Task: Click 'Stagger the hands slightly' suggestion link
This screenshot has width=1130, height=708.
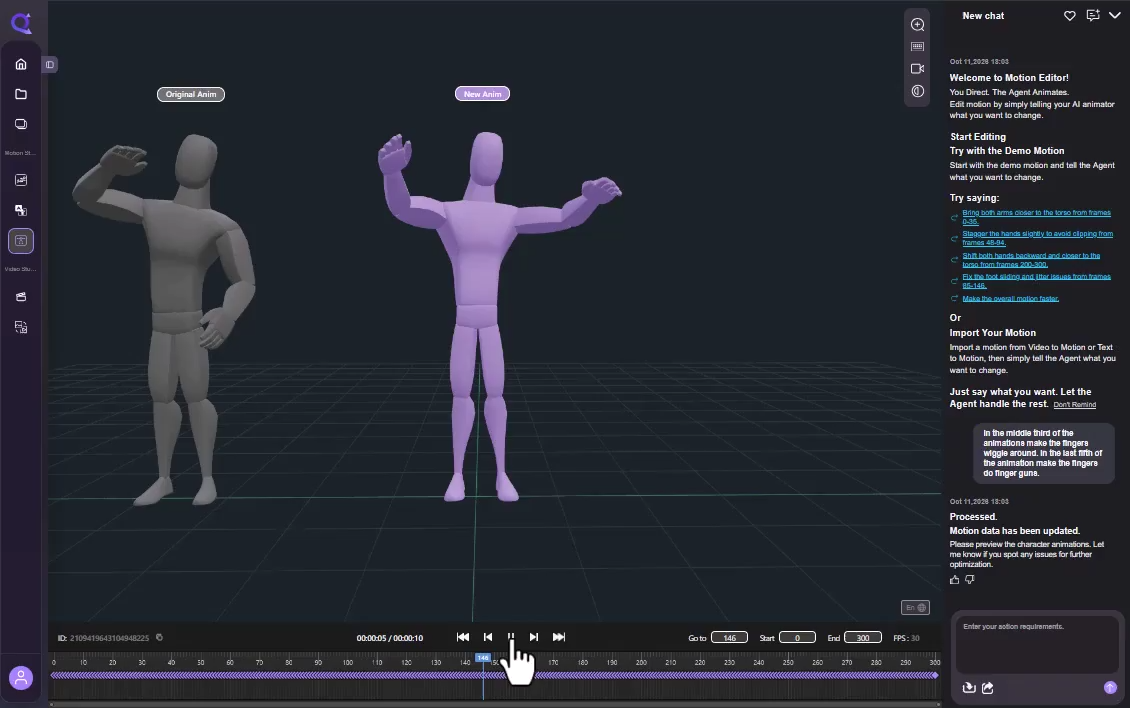Action: coord(1037,238)
